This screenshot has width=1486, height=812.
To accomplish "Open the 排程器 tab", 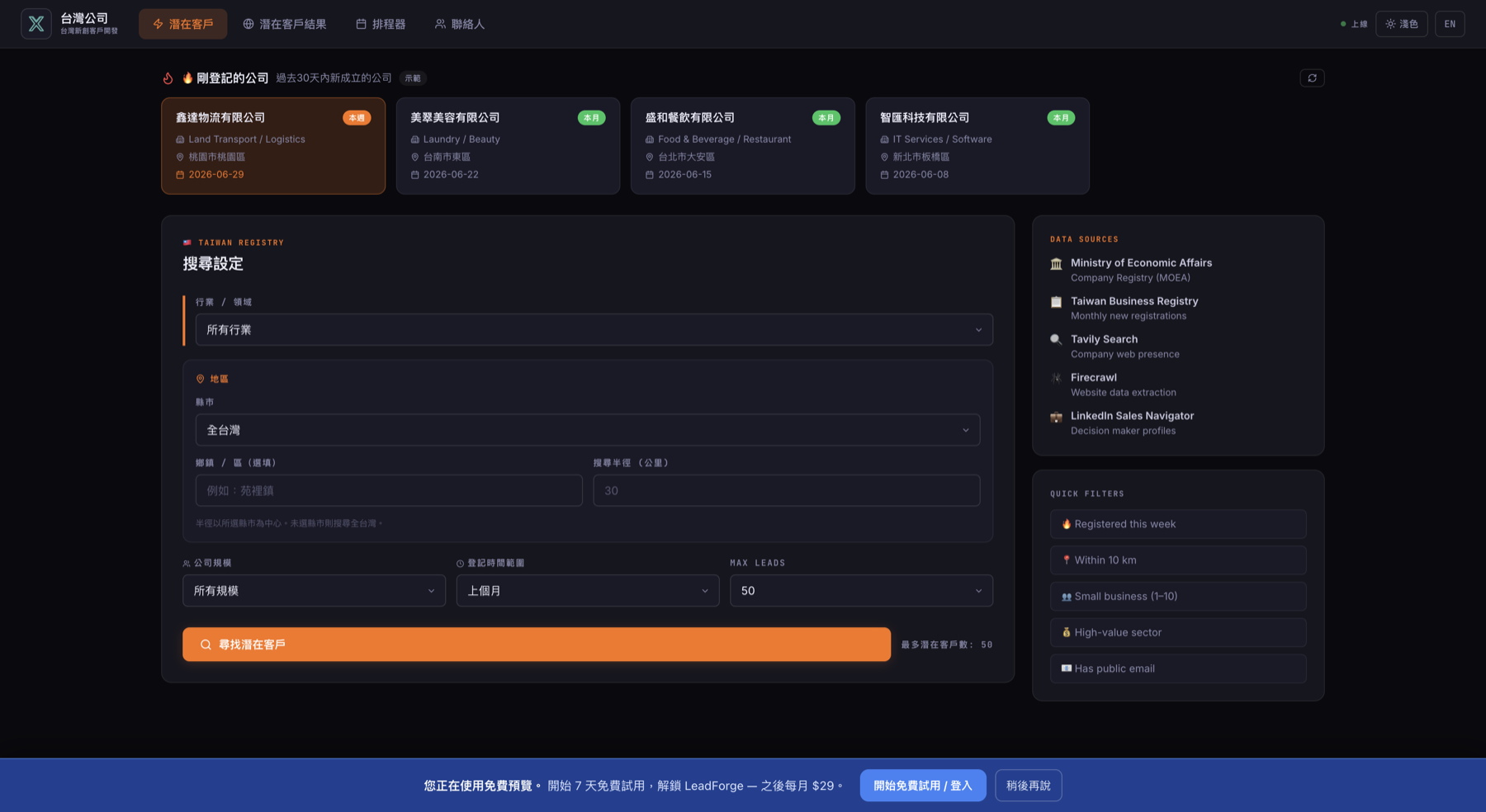I will click(x=381, y=24).
